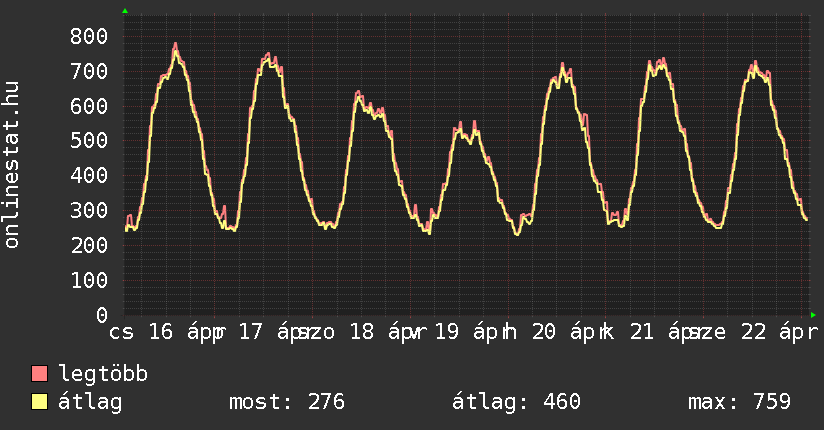Screen dimensions: 824x430
Task: Click the yellow átlag legend swatch
Action: click(40, 403)
